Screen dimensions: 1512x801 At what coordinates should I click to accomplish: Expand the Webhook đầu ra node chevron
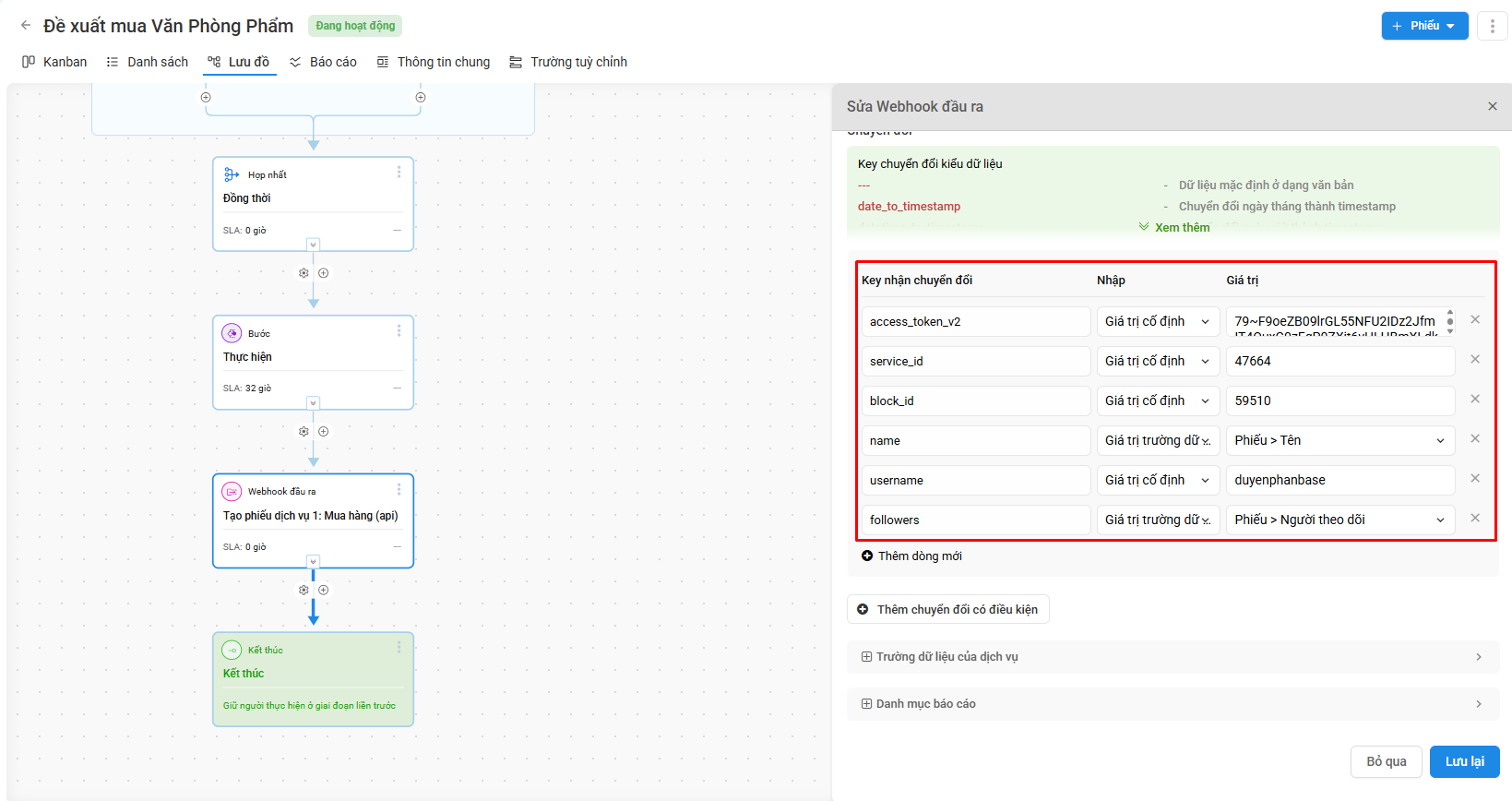pyautogui.click(x=314, y=561)
